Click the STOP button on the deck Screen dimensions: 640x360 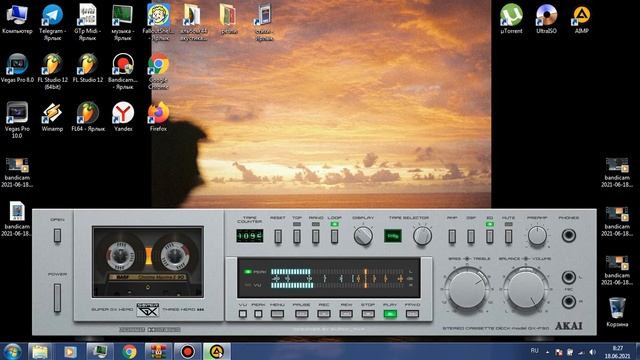click(x=368, y=314)
